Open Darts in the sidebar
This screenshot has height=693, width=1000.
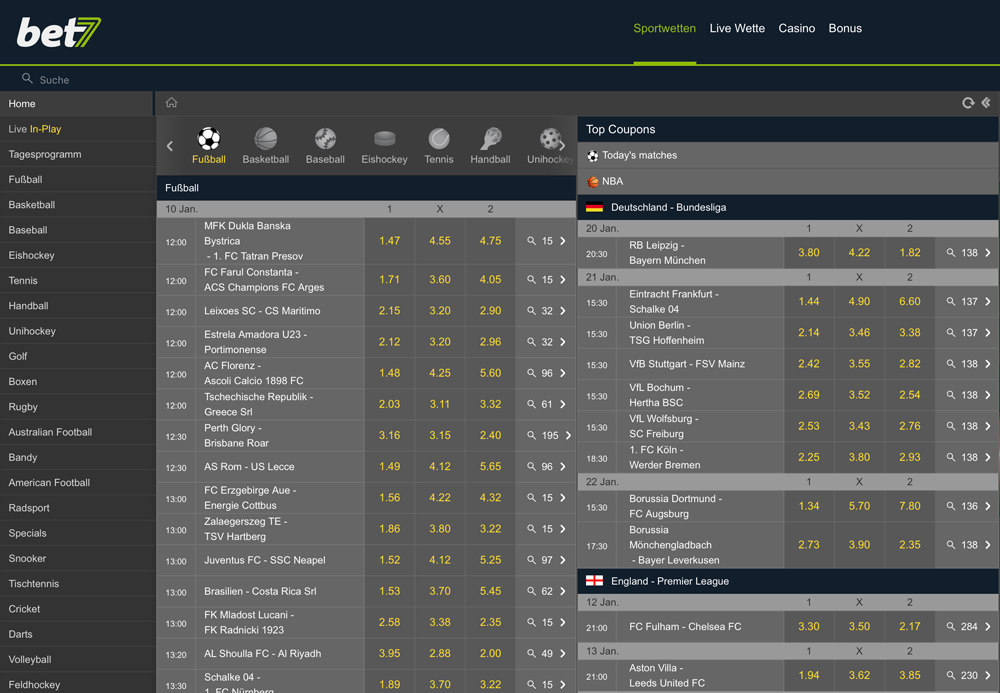coord(78,634)
